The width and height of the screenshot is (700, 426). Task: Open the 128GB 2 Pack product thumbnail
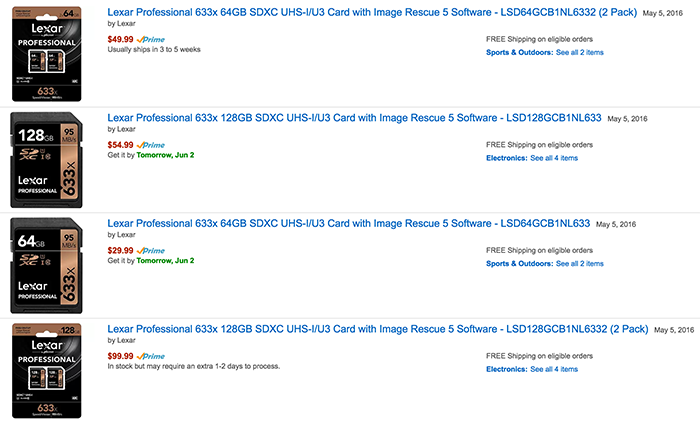click(46, 371)
